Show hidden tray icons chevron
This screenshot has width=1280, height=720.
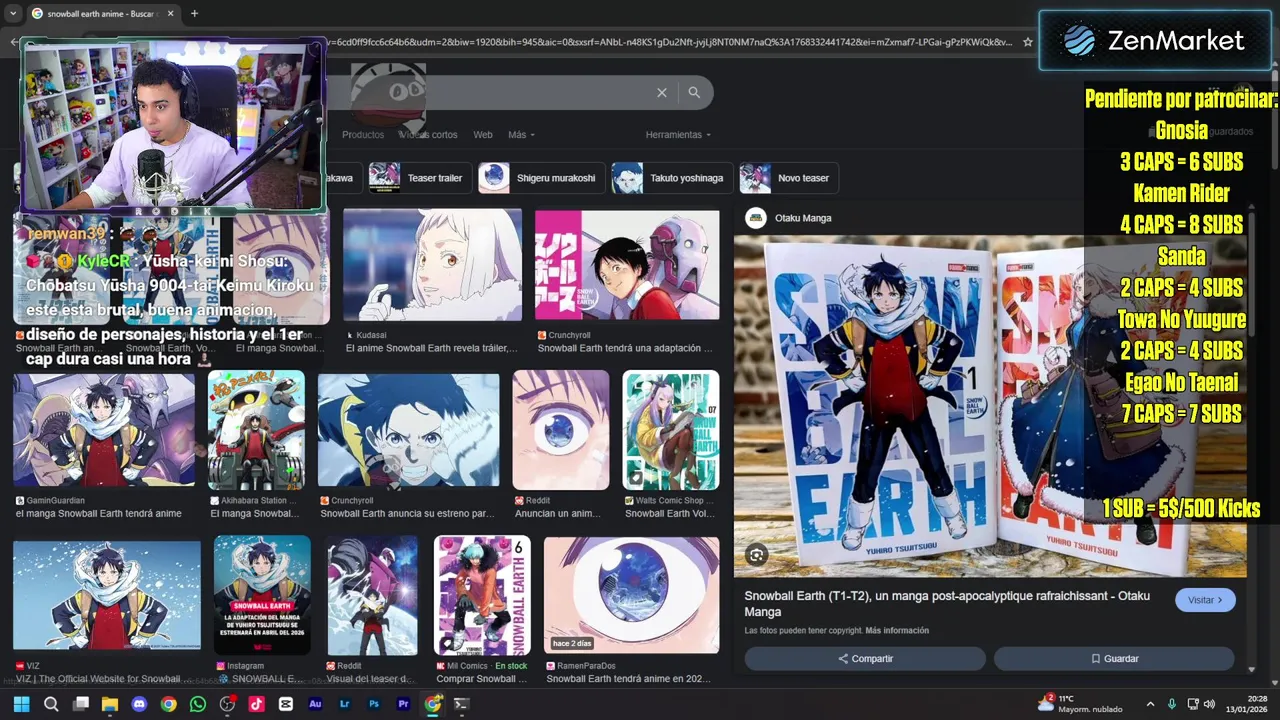[1150, 704]
